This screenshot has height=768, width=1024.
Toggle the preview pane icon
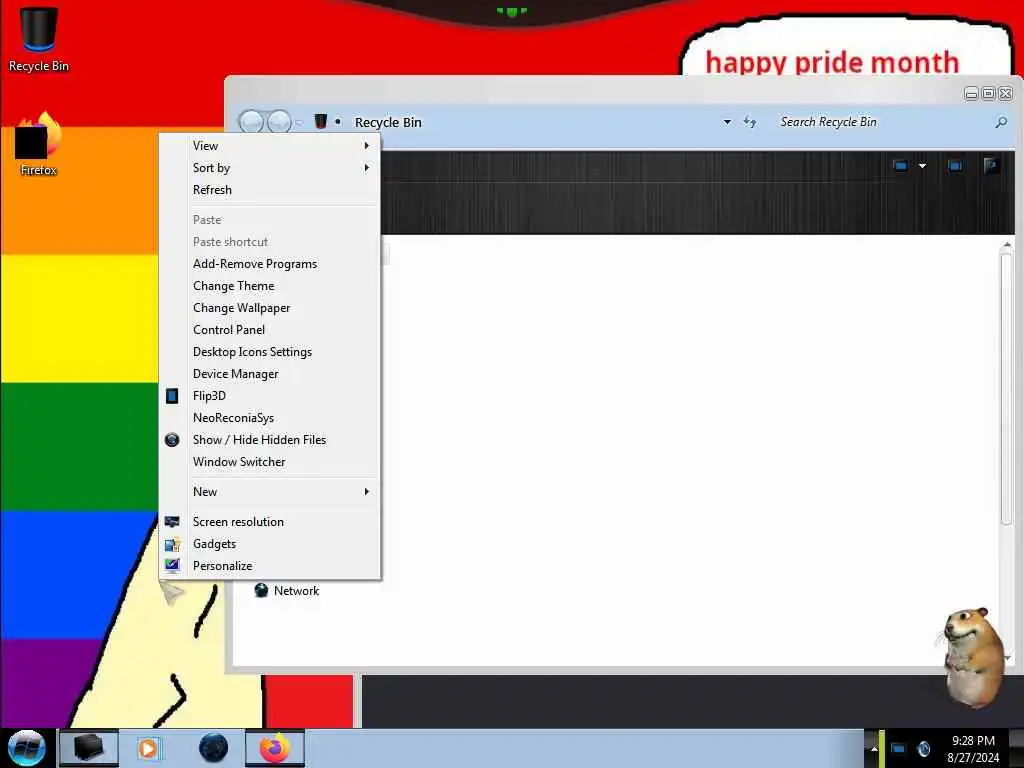click(955, 166)
